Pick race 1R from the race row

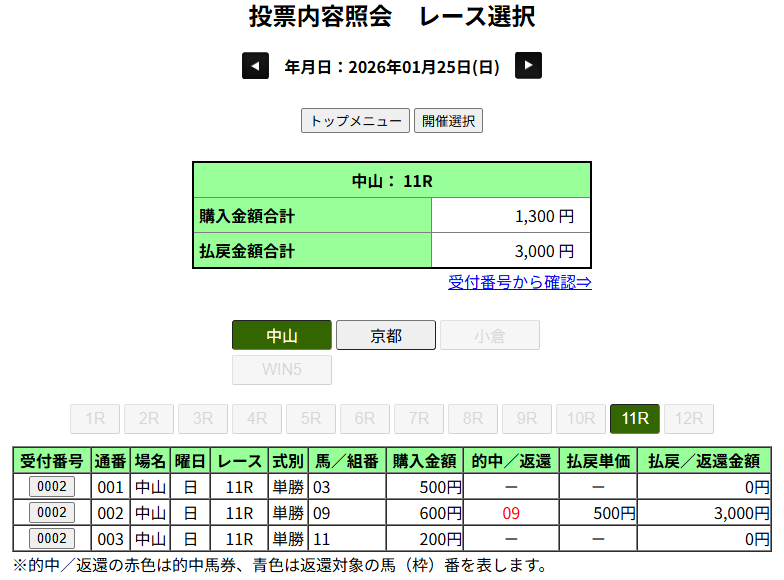tap(95, 418)
